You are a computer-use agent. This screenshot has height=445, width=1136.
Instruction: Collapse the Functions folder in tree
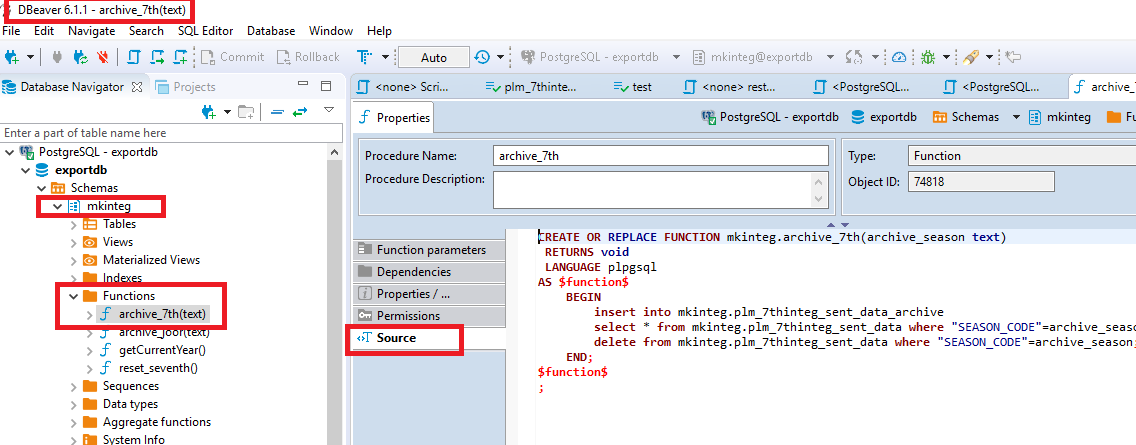[73, 296]
